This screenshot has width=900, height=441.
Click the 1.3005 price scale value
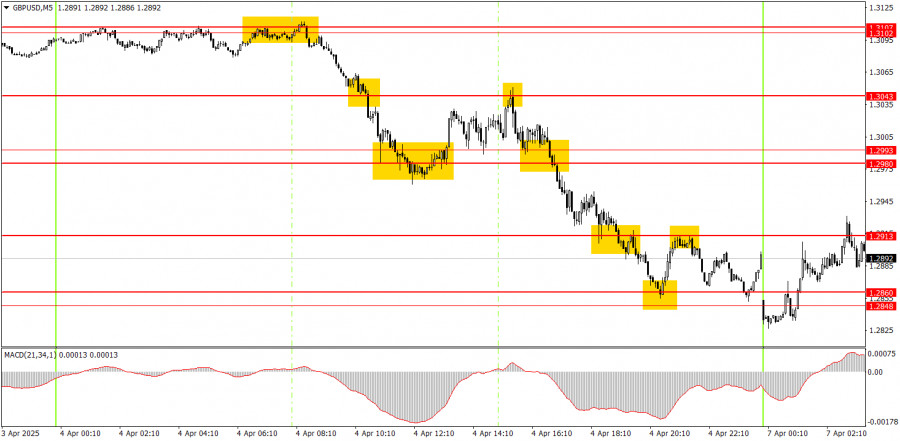[x=882, y=138]
